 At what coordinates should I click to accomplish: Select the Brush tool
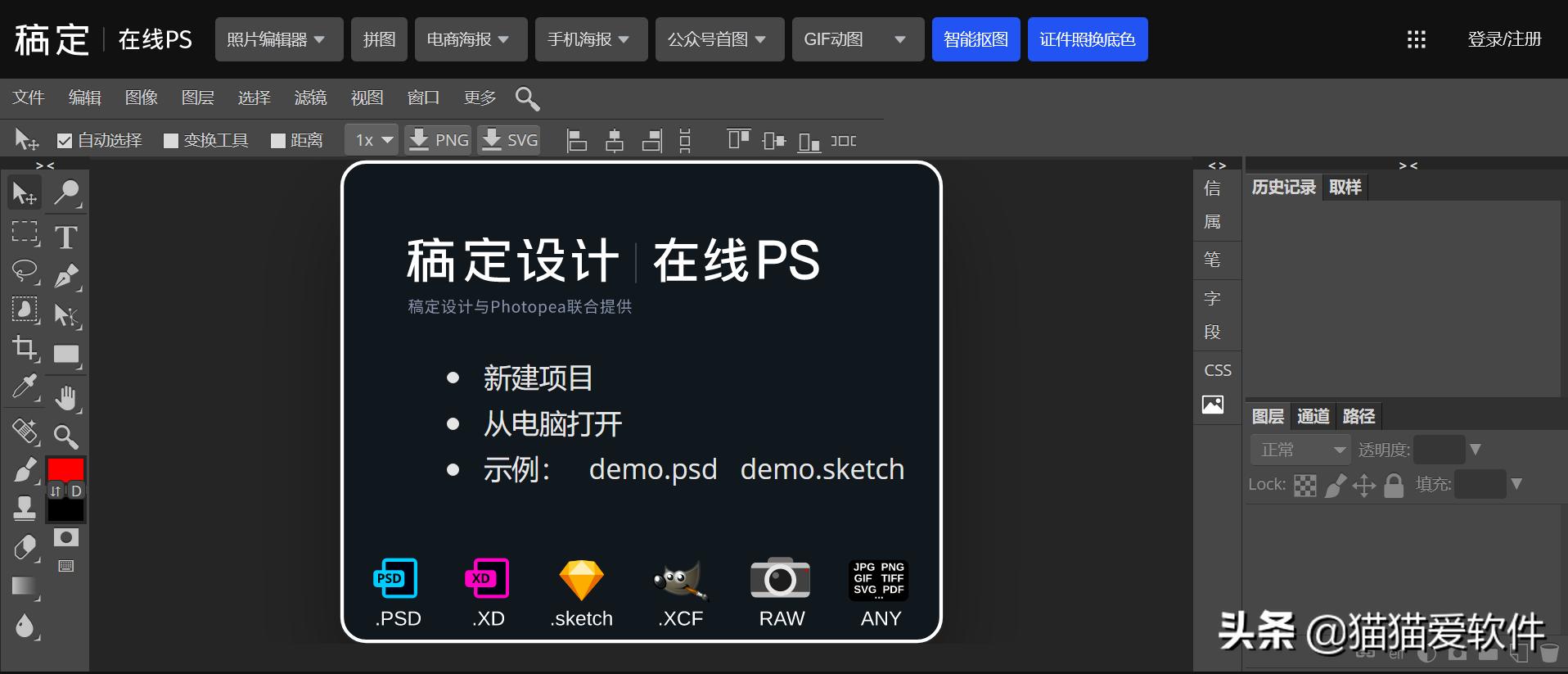pyautogui.click(x=25, y=469)
